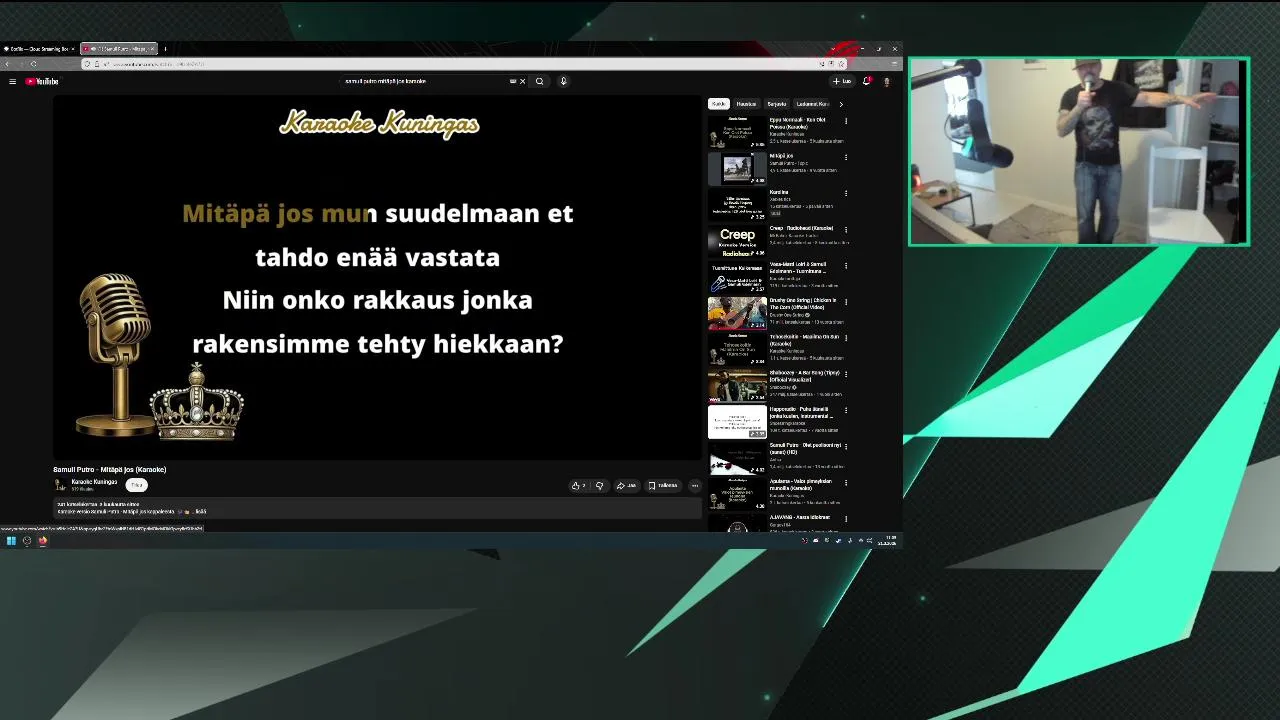1280x720 pixels.
Task: Open the YouTube notifications bell
Action: click(x=866, y=81)
